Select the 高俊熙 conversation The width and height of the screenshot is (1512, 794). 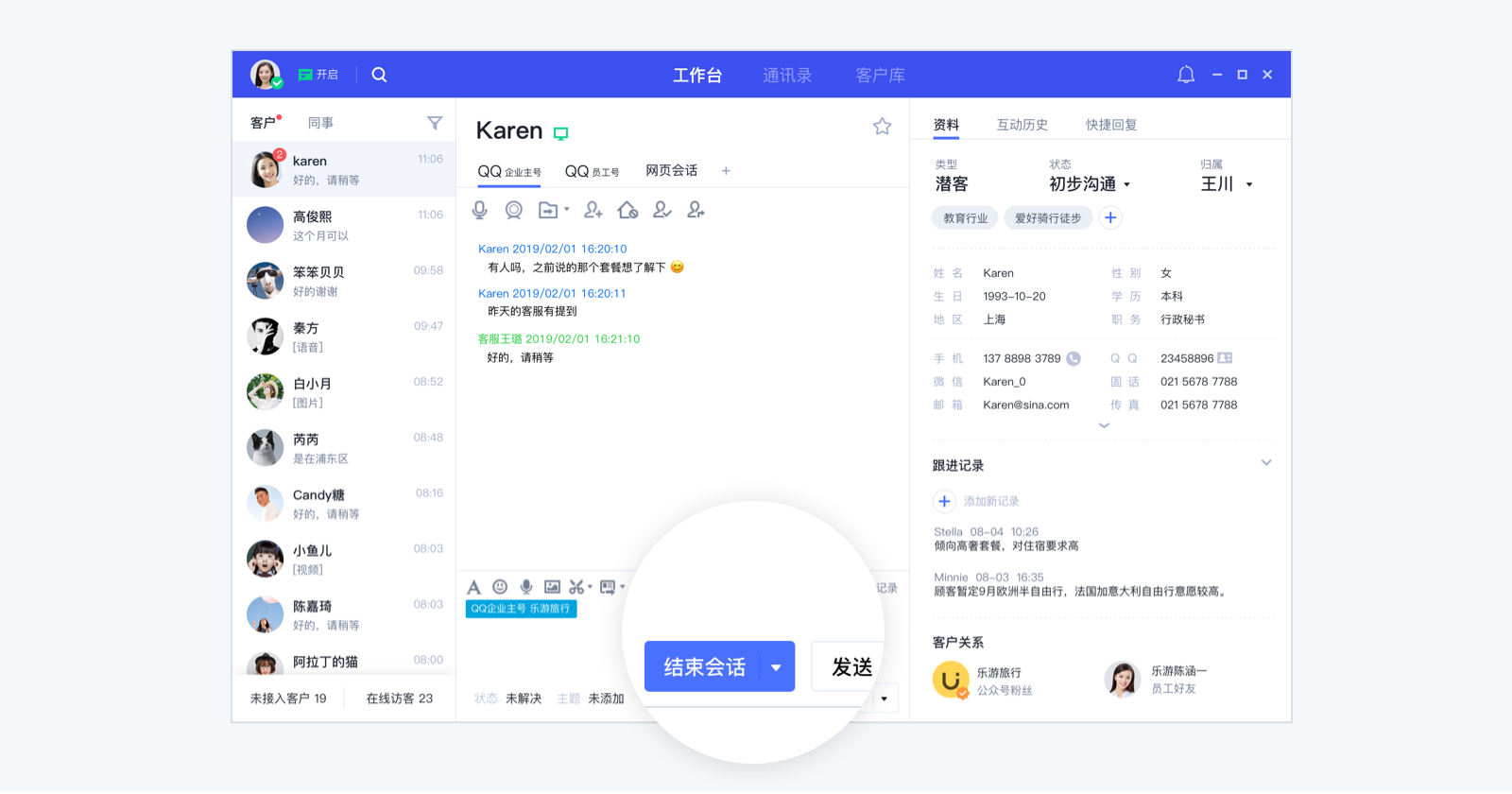pos(344,226)
